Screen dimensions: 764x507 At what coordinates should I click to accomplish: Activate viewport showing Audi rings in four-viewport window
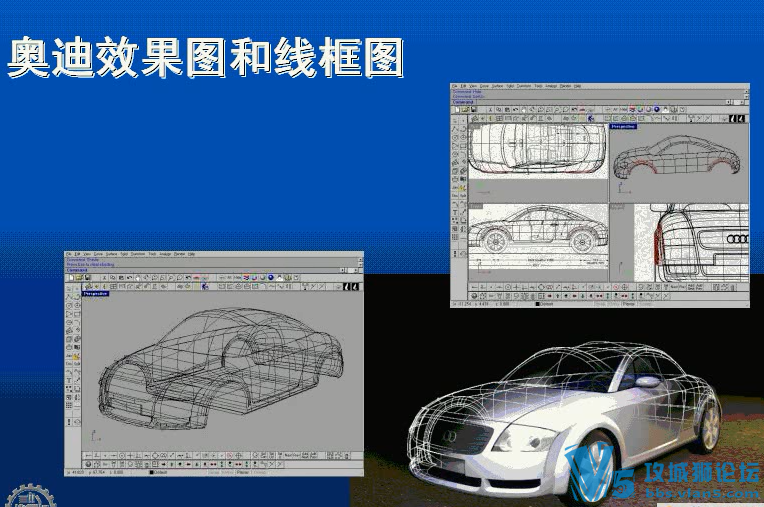tap(679, 242)
